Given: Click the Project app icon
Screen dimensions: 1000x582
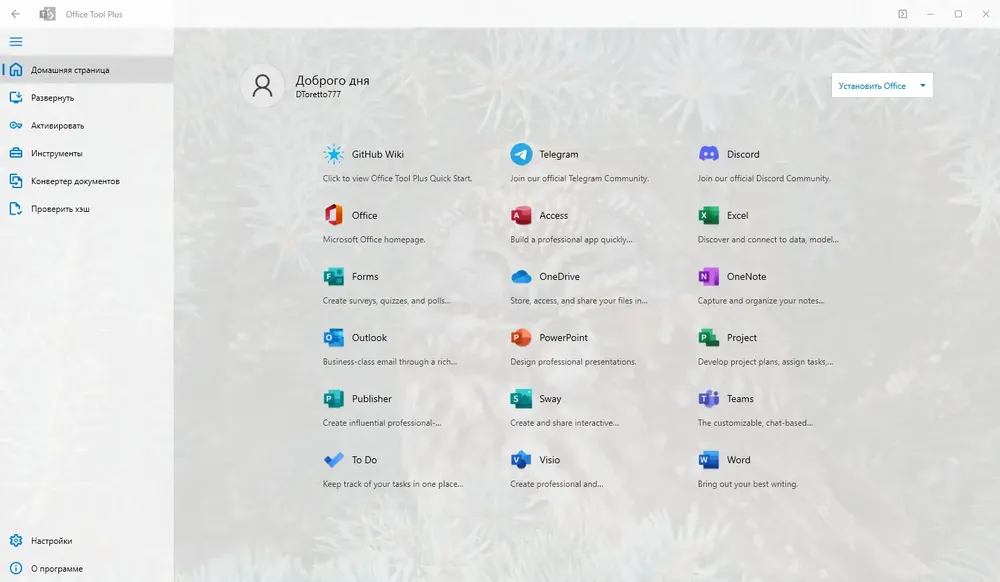Looking at the screenshot, I should (x=709, y=338).
